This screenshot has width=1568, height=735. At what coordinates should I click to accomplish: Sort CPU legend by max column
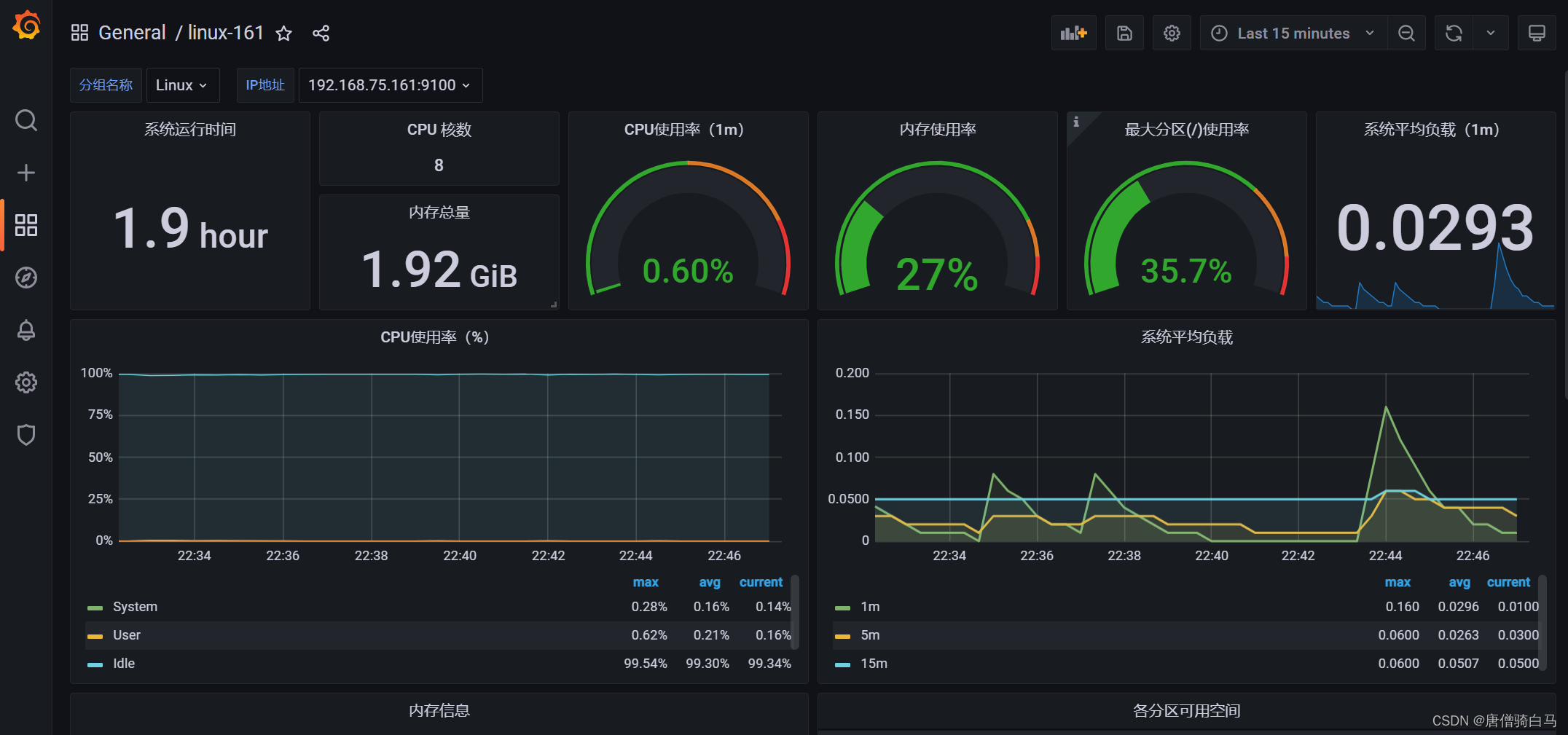(x=646, y=582)
